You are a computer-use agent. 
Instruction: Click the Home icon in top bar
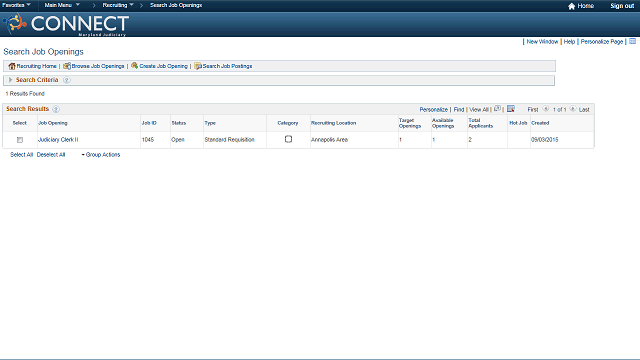point(571,6)
